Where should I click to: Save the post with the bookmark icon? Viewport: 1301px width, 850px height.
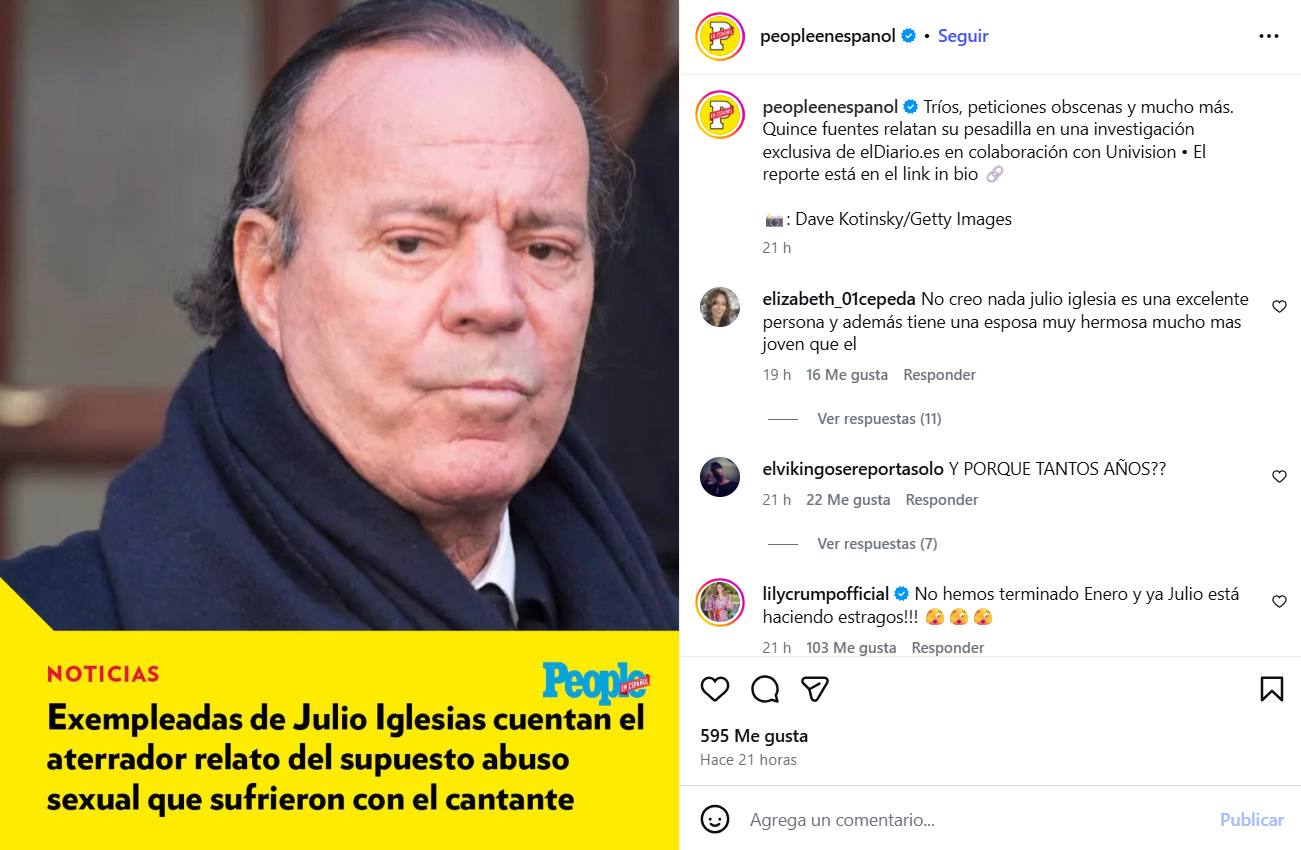click(x=1271, y=689)
